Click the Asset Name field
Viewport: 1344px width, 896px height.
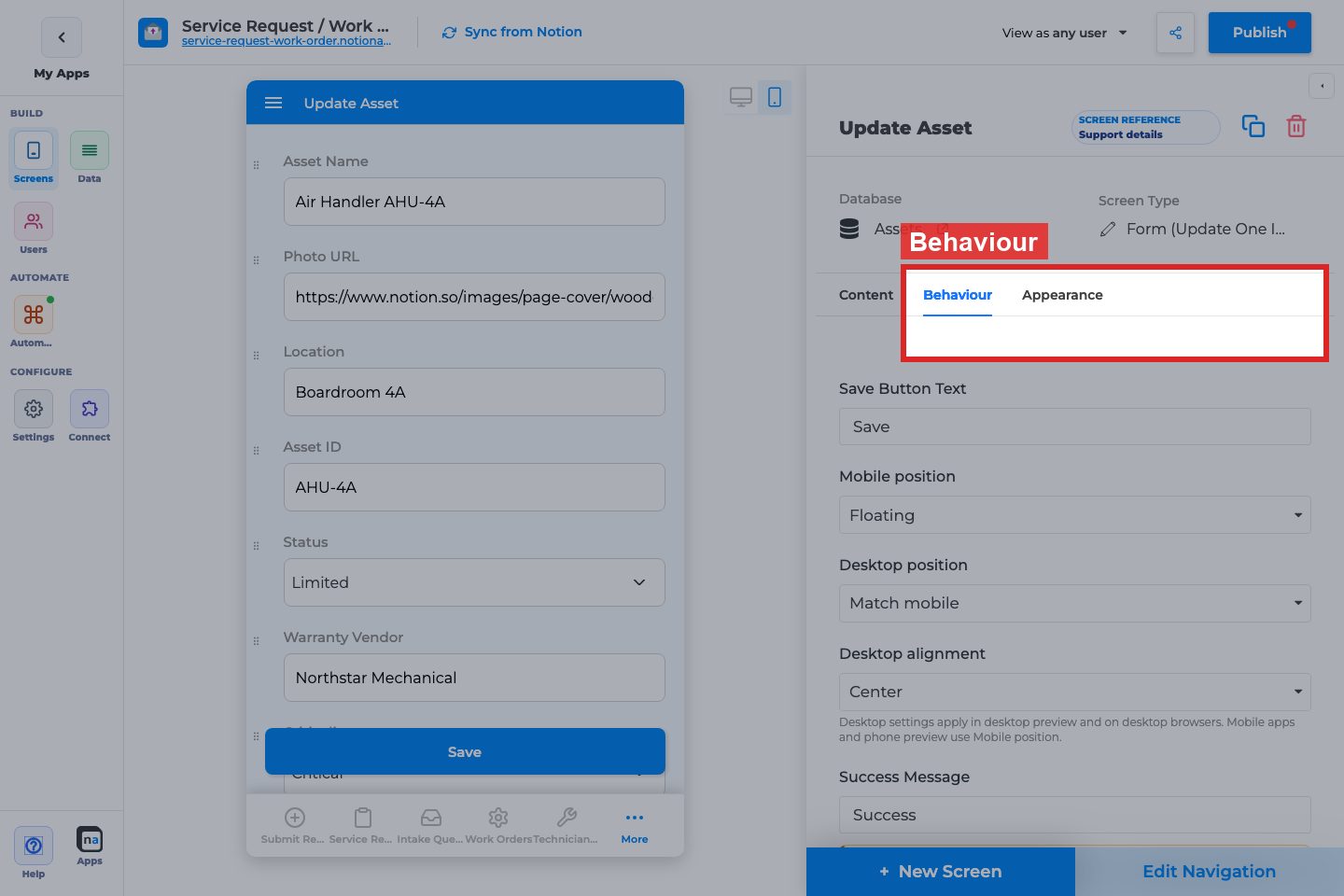[474, 202]
